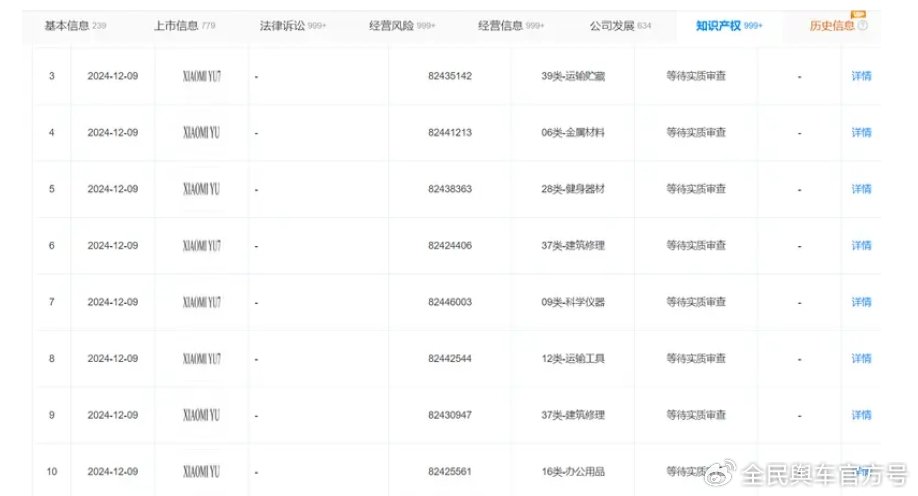
Task: Click the XIAOMI YU trademark image in row 4
Action: [x=203, y=132]
